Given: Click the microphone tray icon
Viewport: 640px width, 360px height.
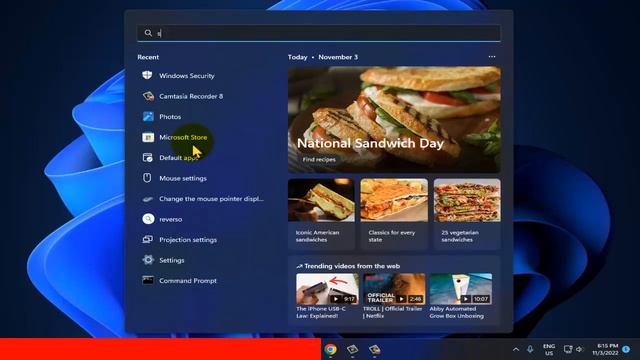Looking at the screenshot, I should tap(530, 349).
